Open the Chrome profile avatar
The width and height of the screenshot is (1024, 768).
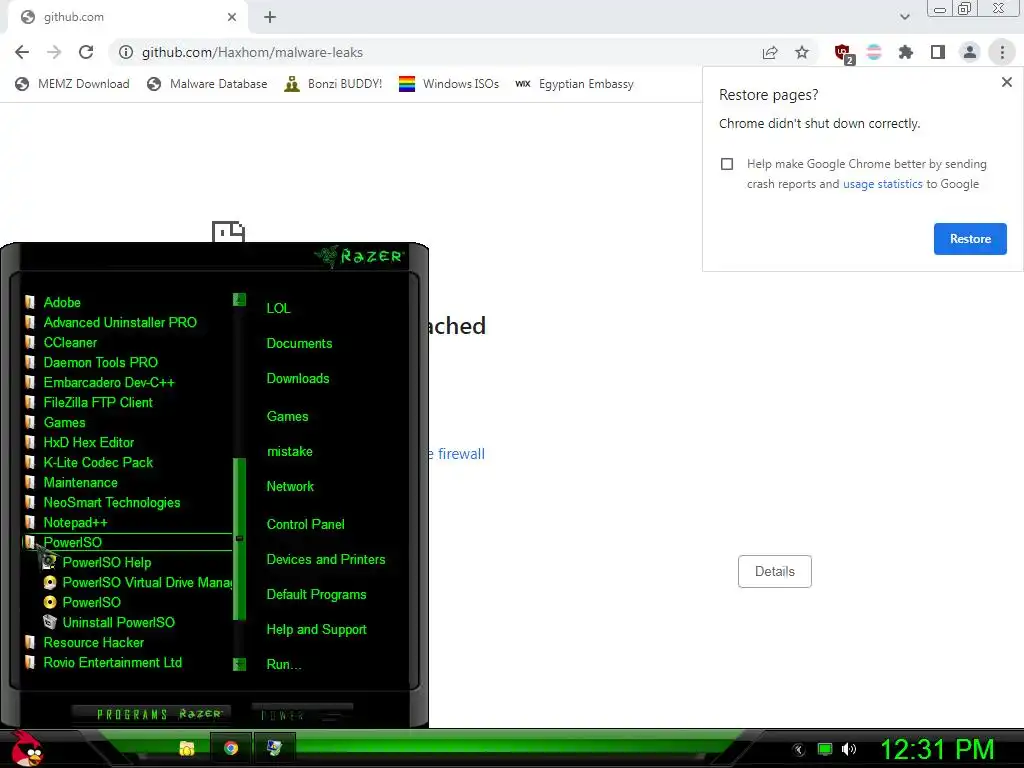point(970,52)
